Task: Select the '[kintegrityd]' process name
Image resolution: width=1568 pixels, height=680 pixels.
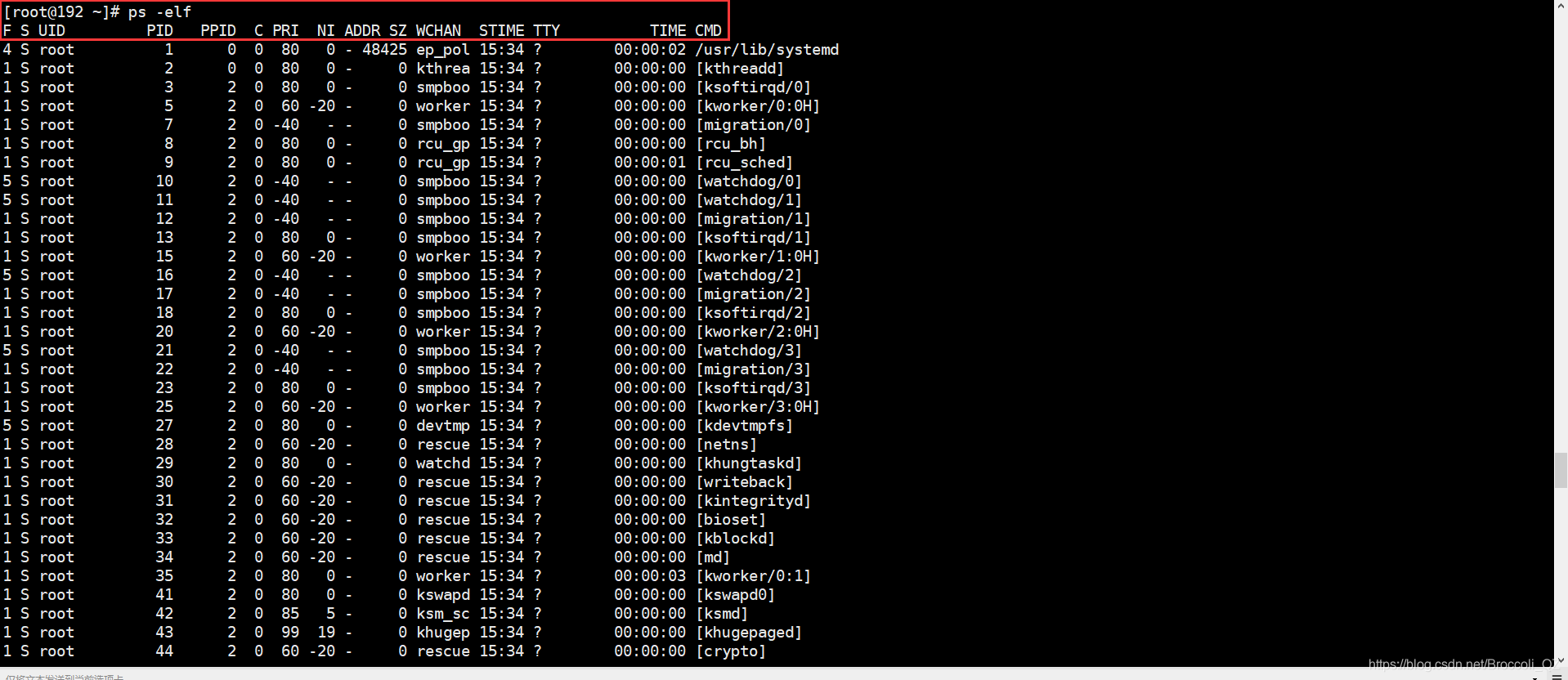Action: [754, 501]
